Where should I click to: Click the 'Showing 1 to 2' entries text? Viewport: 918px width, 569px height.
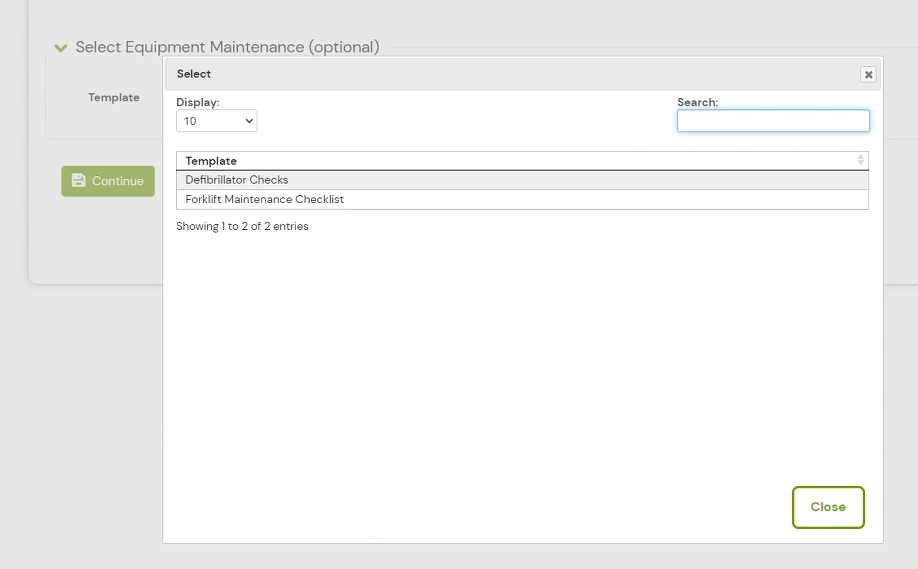coord(242,227)
